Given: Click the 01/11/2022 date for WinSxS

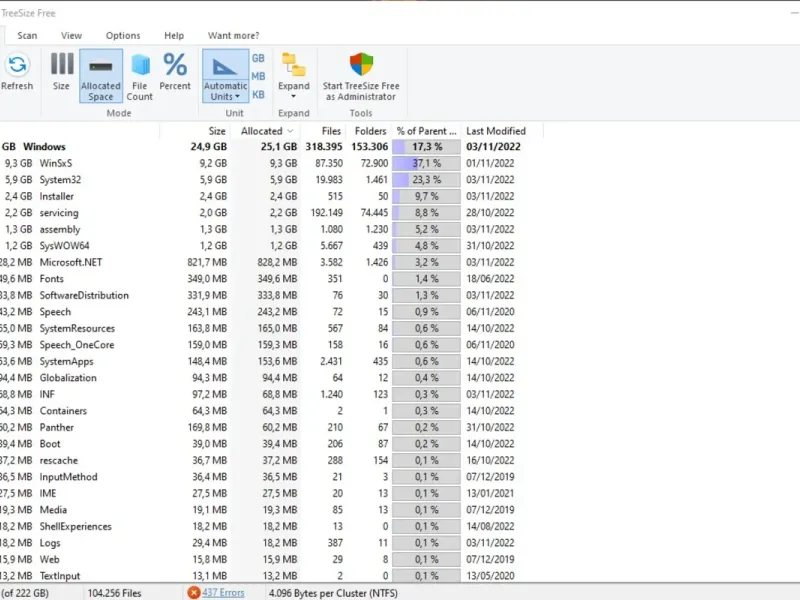Looking at the screenshot, I should tap(490, 163).
